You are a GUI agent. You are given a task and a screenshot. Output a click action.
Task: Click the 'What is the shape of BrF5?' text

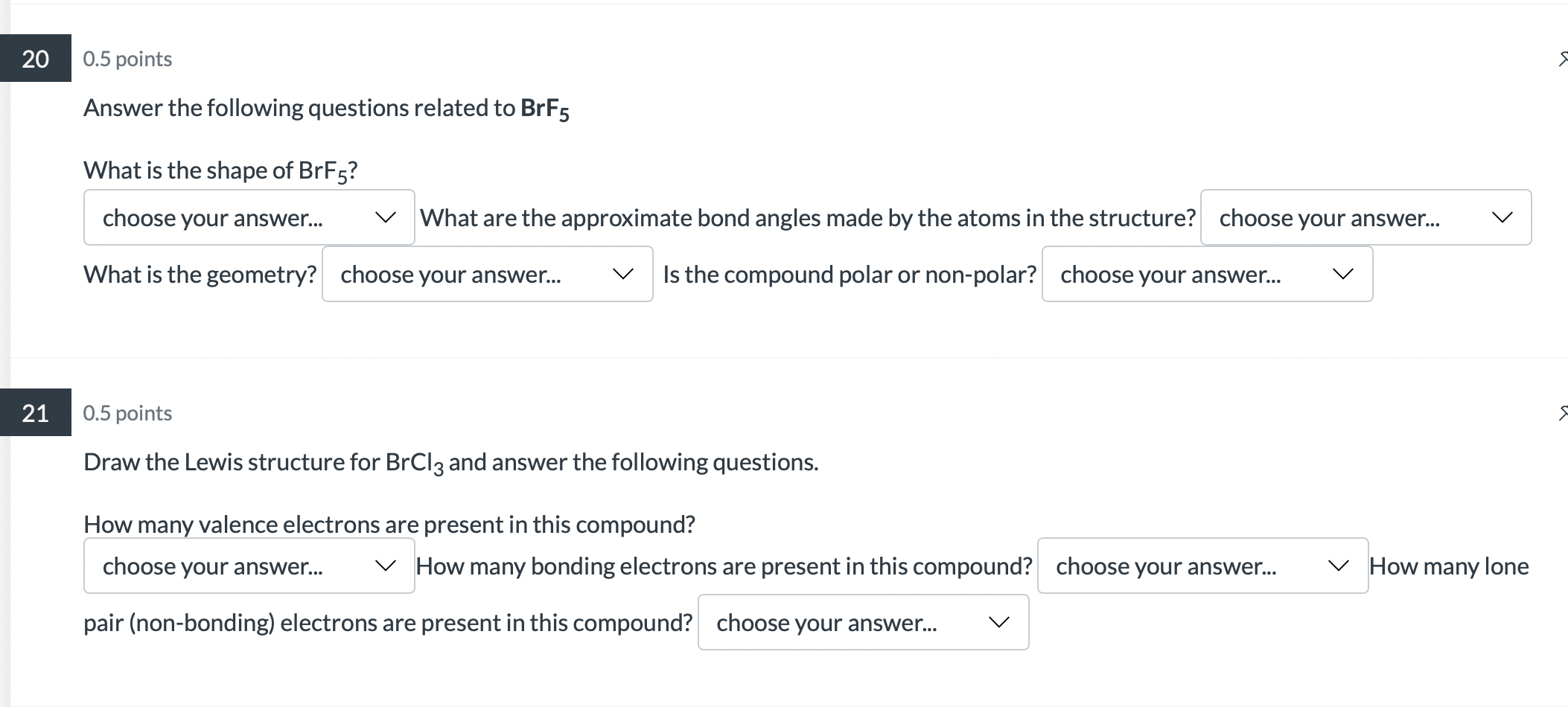pyautogui.click(x=220, y=171)
